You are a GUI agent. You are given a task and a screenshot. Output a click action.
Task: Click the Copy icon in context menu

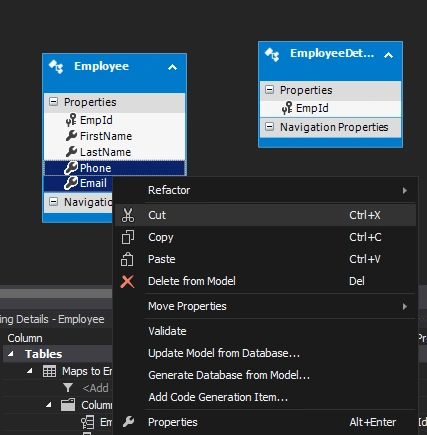click(128, 237)
